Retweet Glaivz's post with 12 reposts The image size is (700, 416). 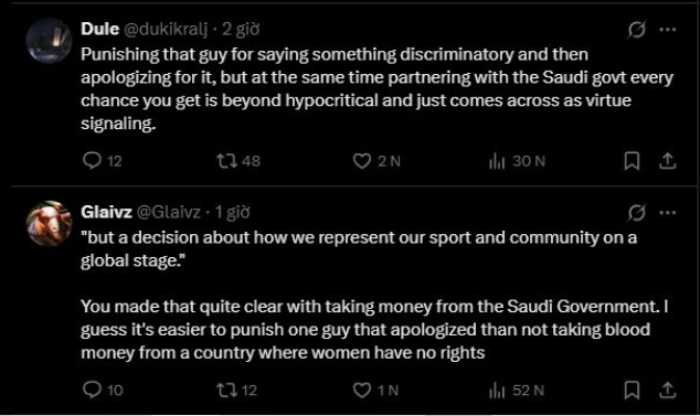[x=227, y=390]
